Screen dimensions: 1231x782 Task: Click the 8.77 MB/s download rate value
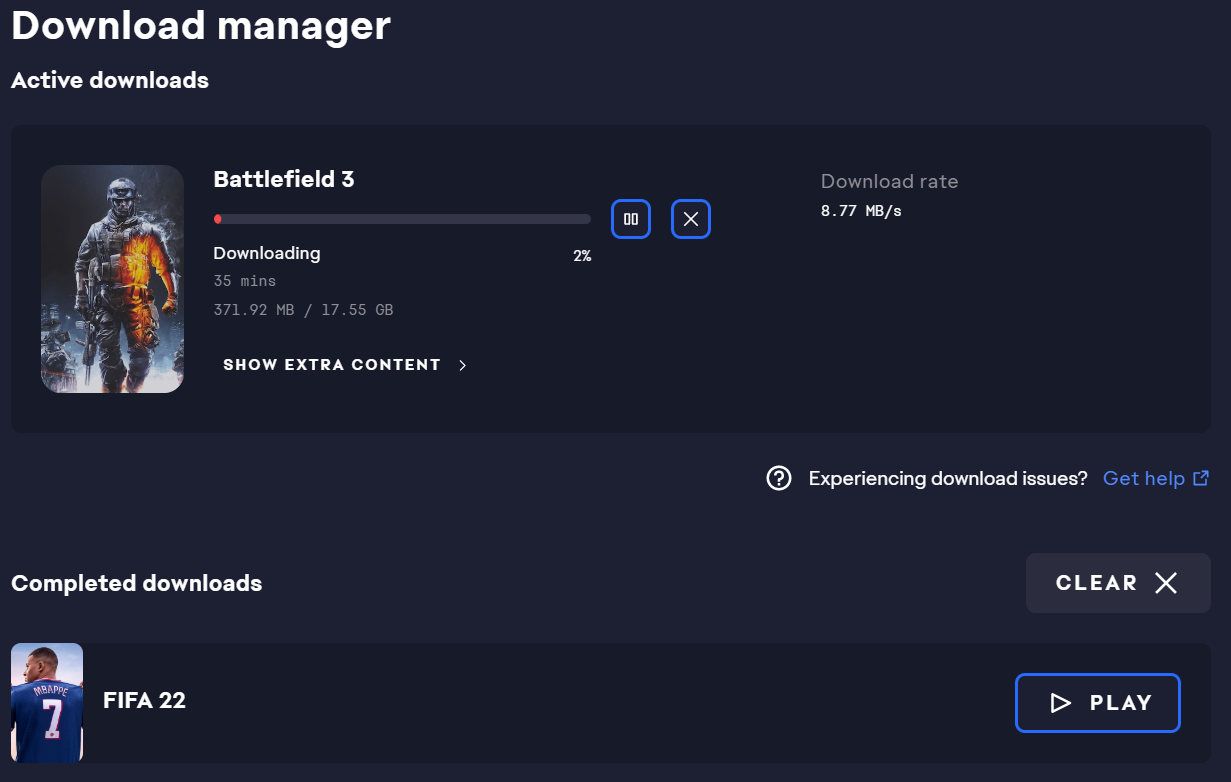[x=861, y=211]
